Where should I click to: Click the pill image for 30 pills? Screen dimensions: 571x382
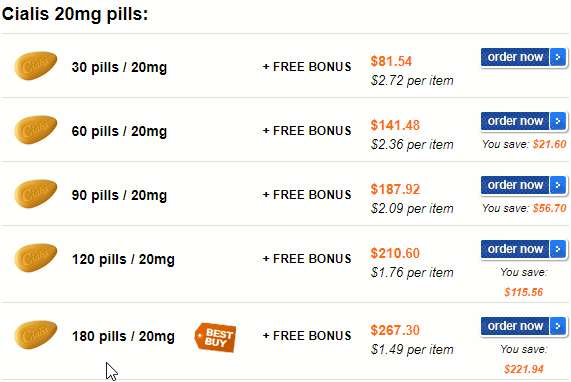pyautogui.click(x=36, y=66)
